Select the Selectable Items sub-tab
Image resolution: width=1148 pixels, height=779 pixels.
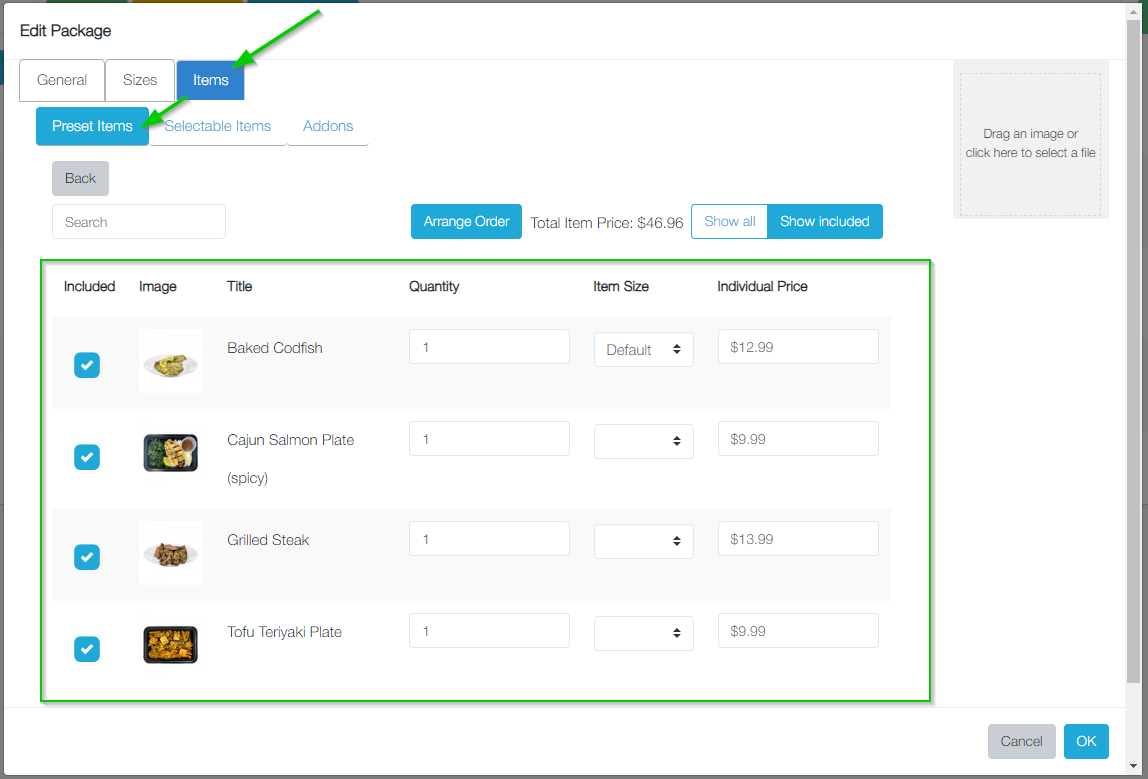coord(218,126)
